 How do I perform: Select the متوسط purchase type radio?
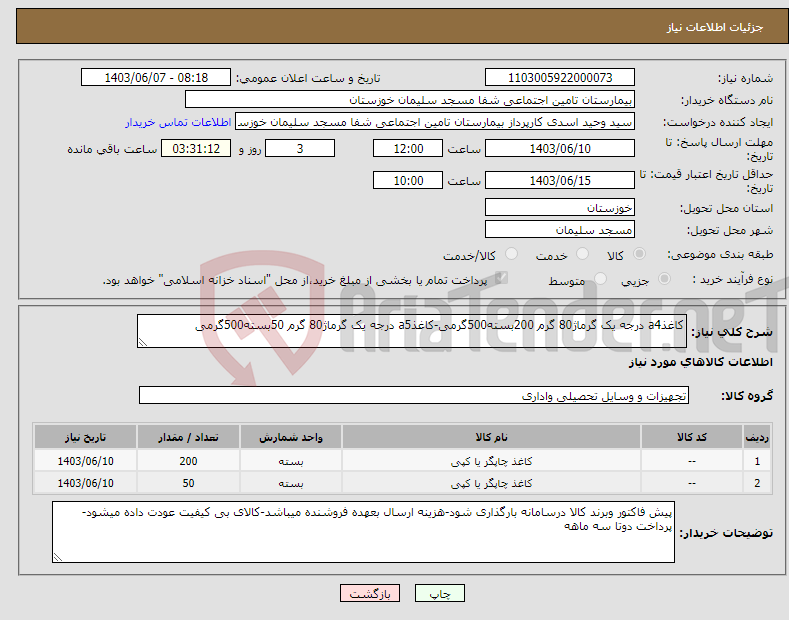[x=600, y=279]
